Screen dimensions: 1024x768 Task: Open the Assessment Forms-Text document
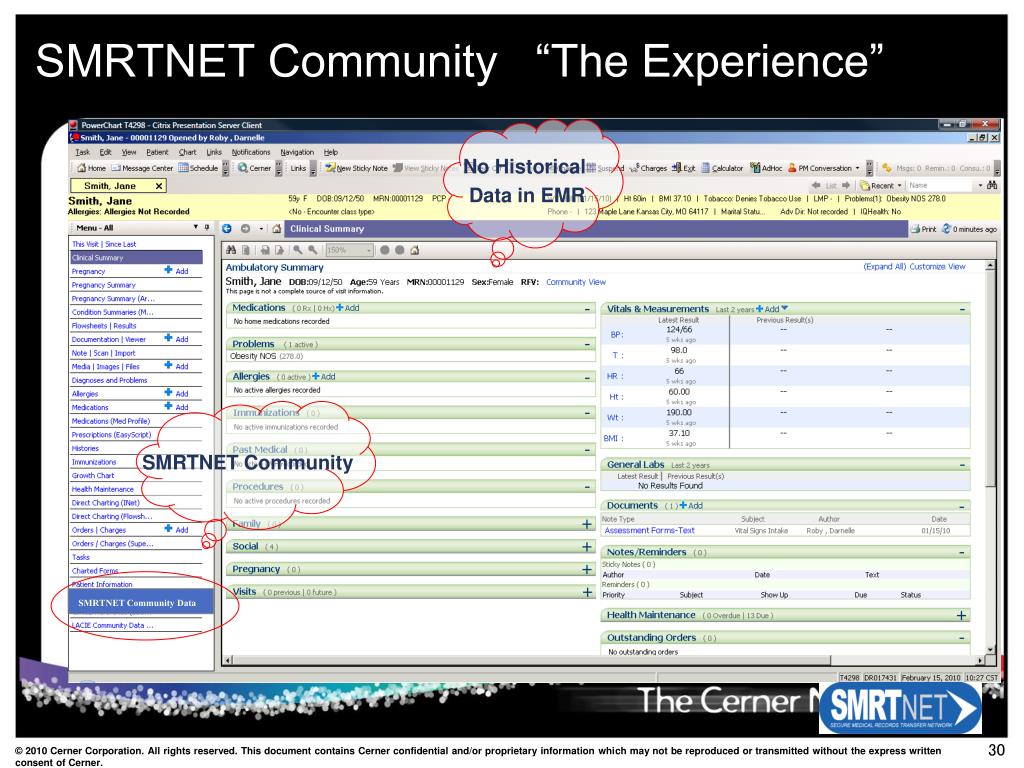coord(649,530)
